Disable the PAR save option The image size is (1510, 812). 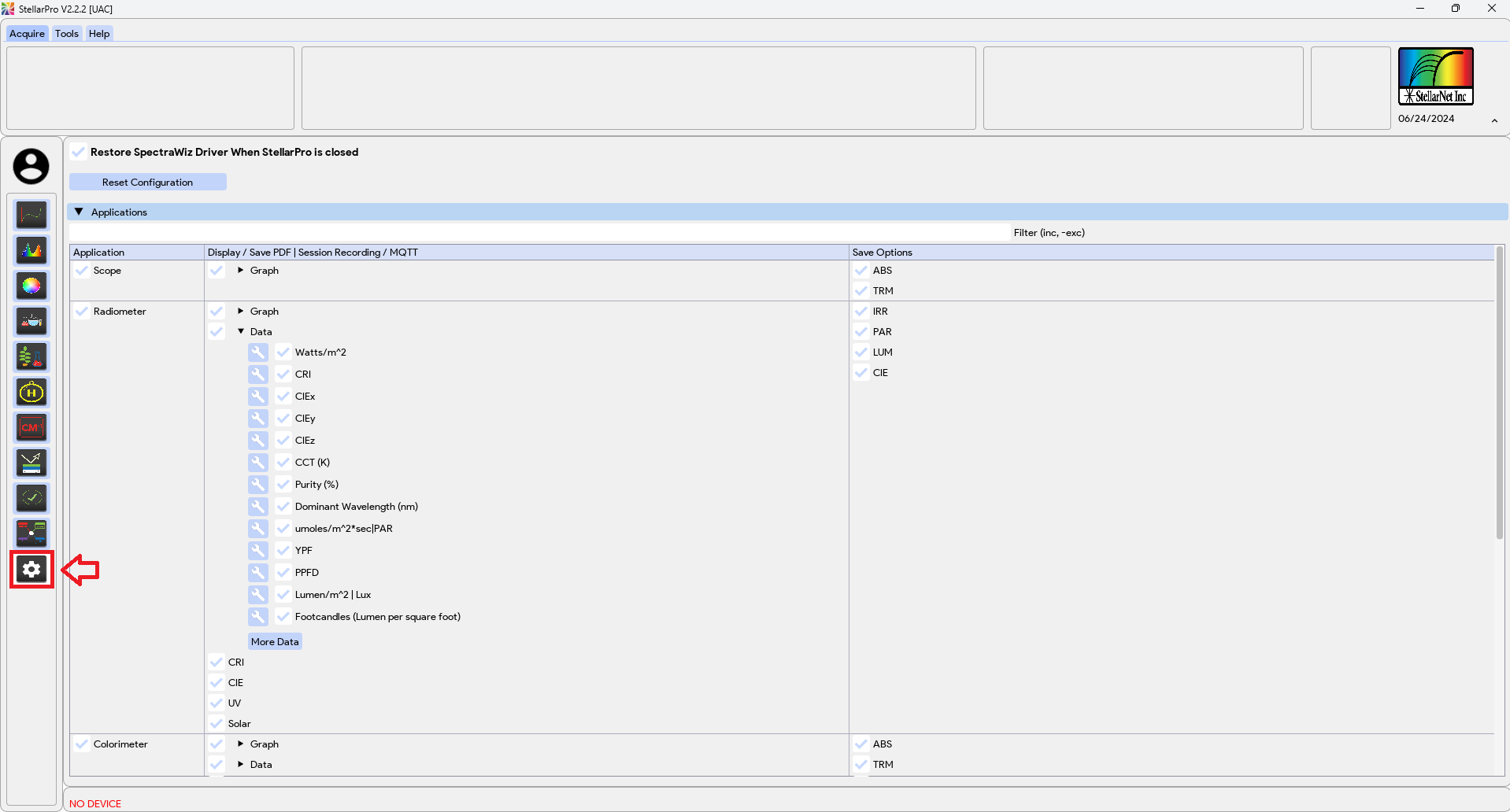pos(861,331)
